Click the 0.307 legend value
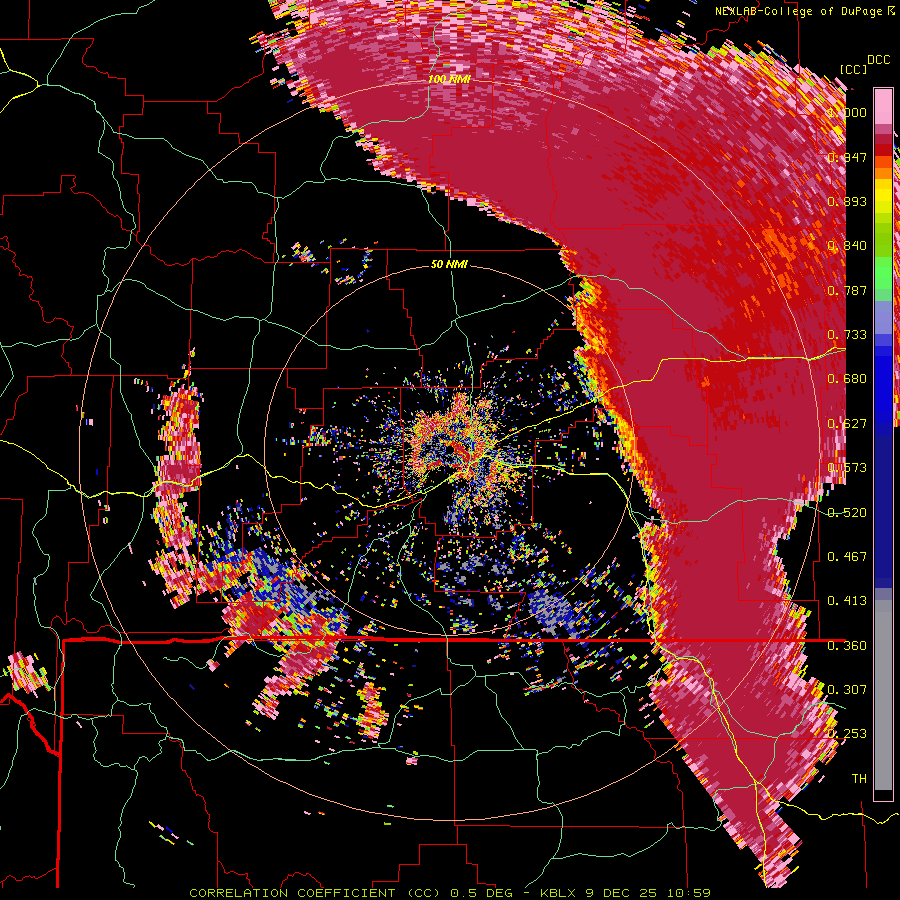Screen dimensions: 900x900 click(847, 690)
